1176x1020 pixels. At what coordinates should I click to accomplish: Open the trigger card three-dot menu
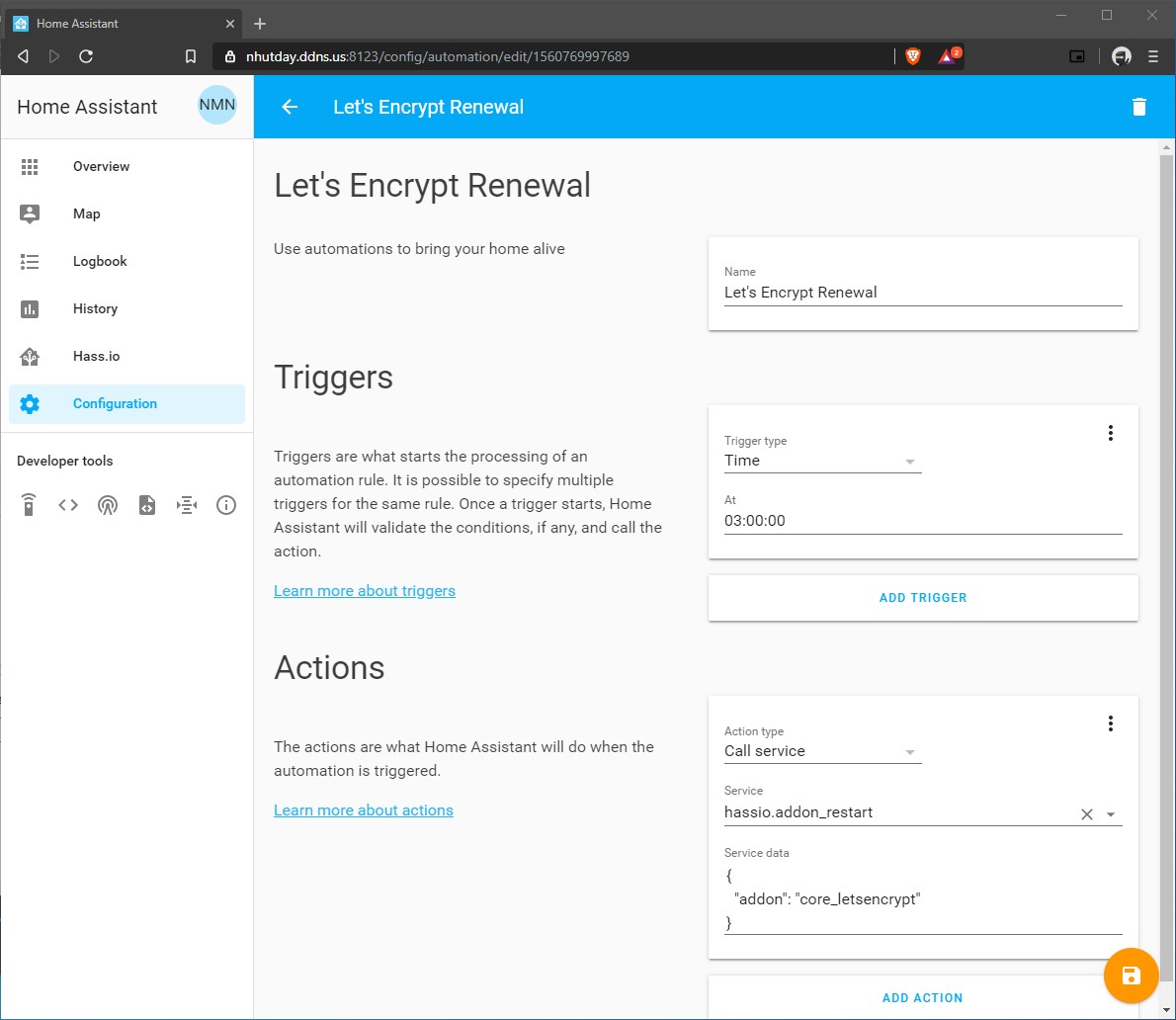point(1110,433)
